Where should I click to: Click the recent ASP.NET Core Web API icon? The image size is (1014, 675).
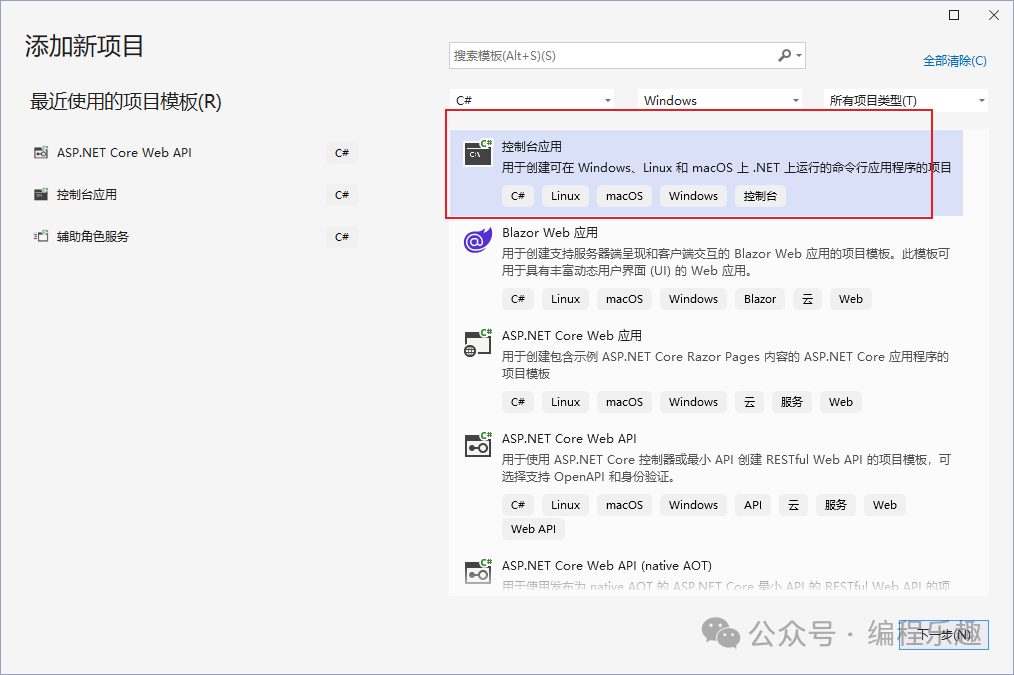click(41, 152)
